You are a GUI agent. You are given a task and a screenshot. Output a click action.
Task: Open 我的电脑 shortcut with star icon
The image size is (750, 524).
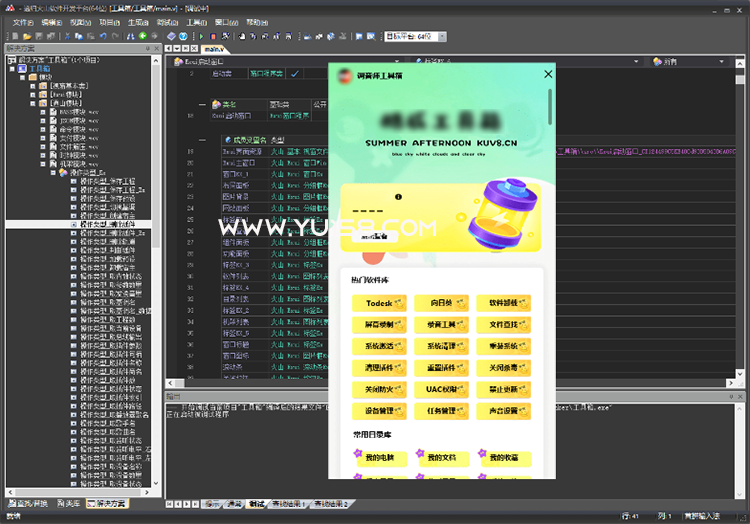coord(379,458)
